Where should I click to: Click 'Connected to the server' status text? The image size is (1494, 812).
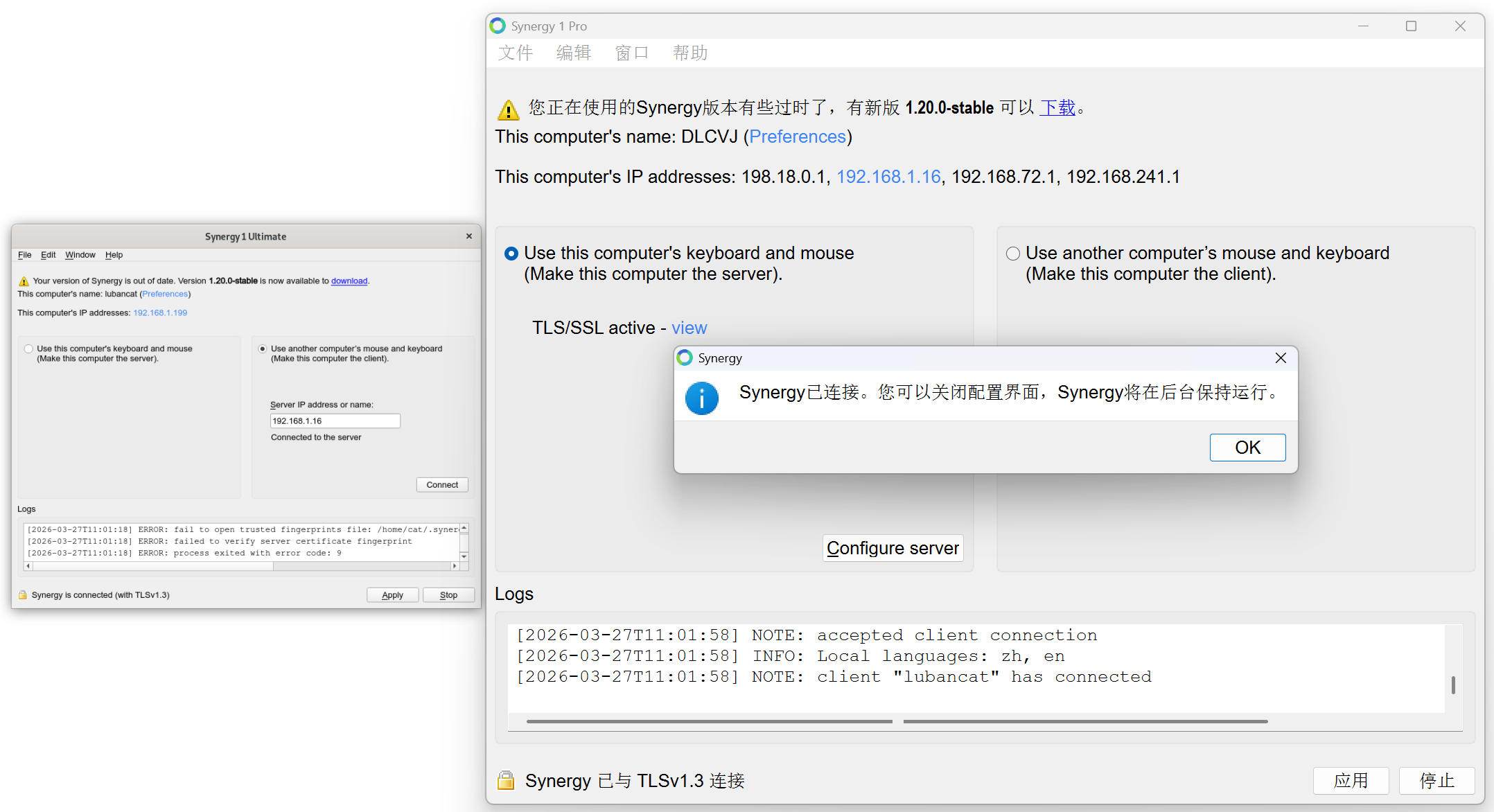pos(316,437)
